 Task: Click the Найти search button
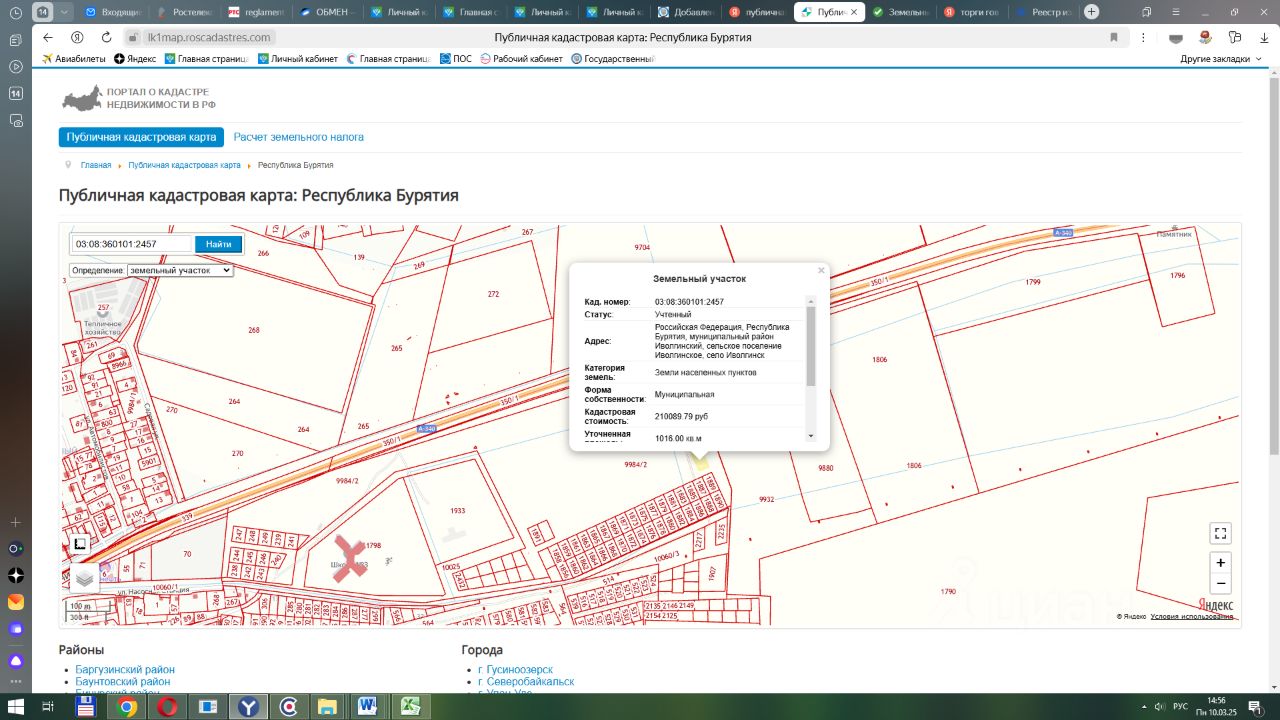[x=219, y=244]
